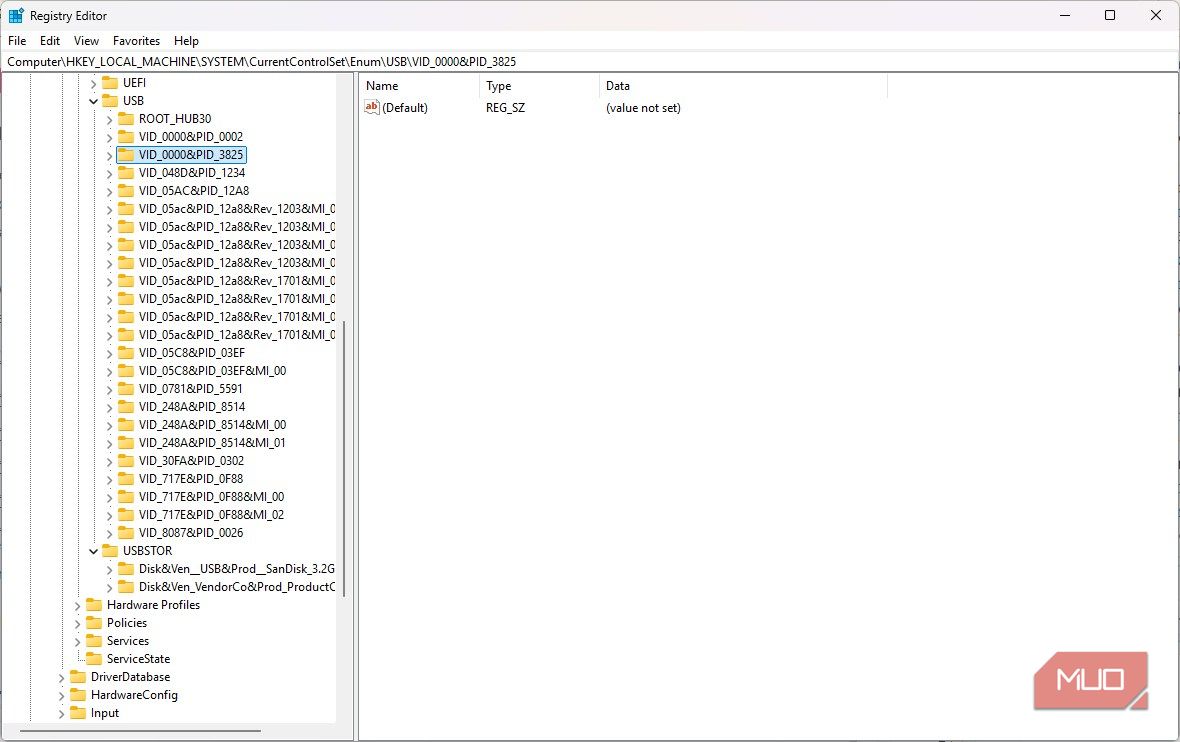Click the Policies folder icon

coord(94,623)
